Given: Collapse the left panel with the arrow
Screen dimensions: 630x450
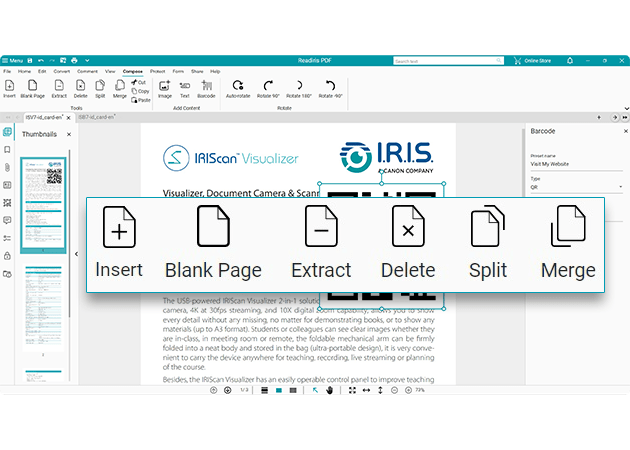Looking at the screenshot, I should point(76,254).
